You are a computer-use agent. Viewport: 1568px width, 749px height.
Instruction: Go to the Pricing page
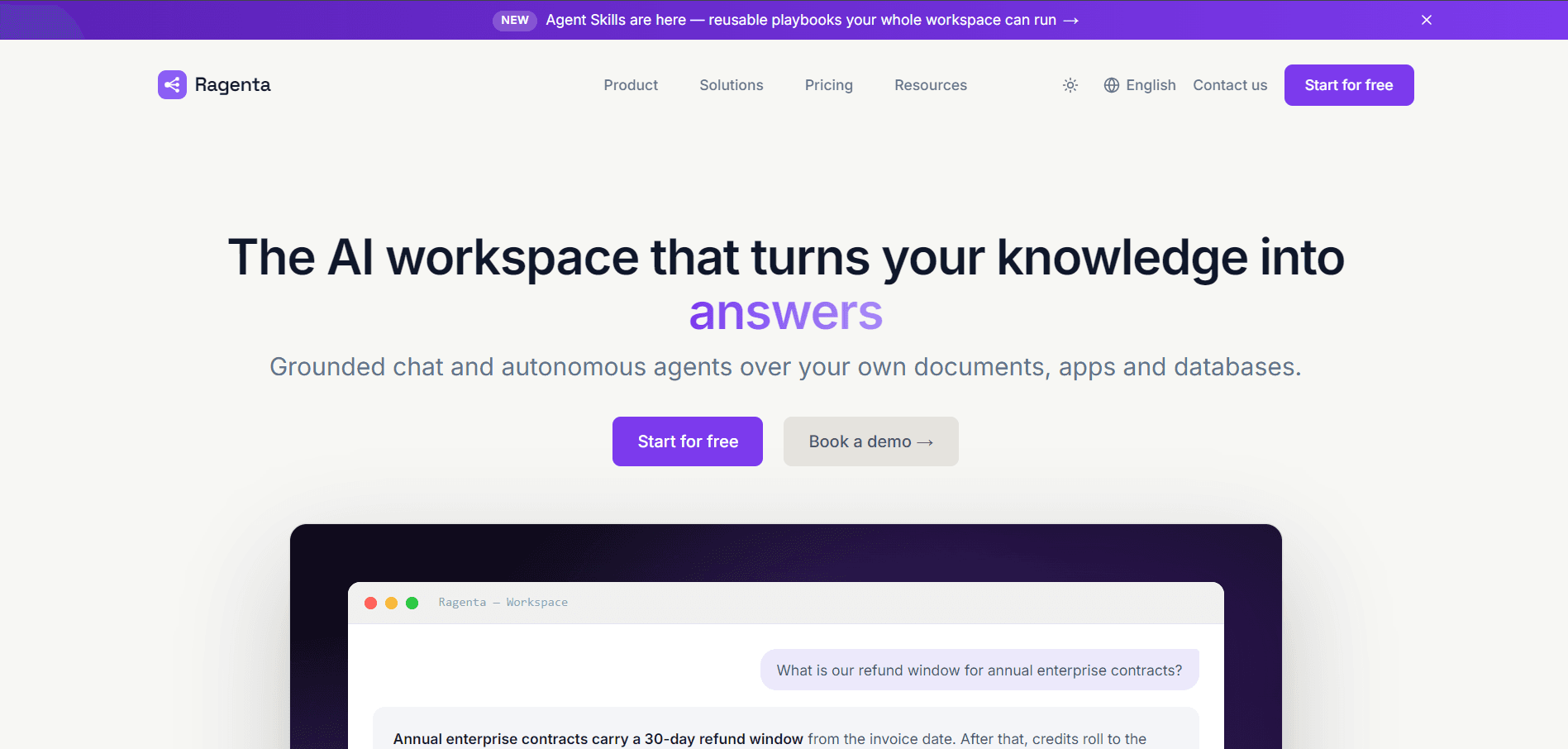829,85
